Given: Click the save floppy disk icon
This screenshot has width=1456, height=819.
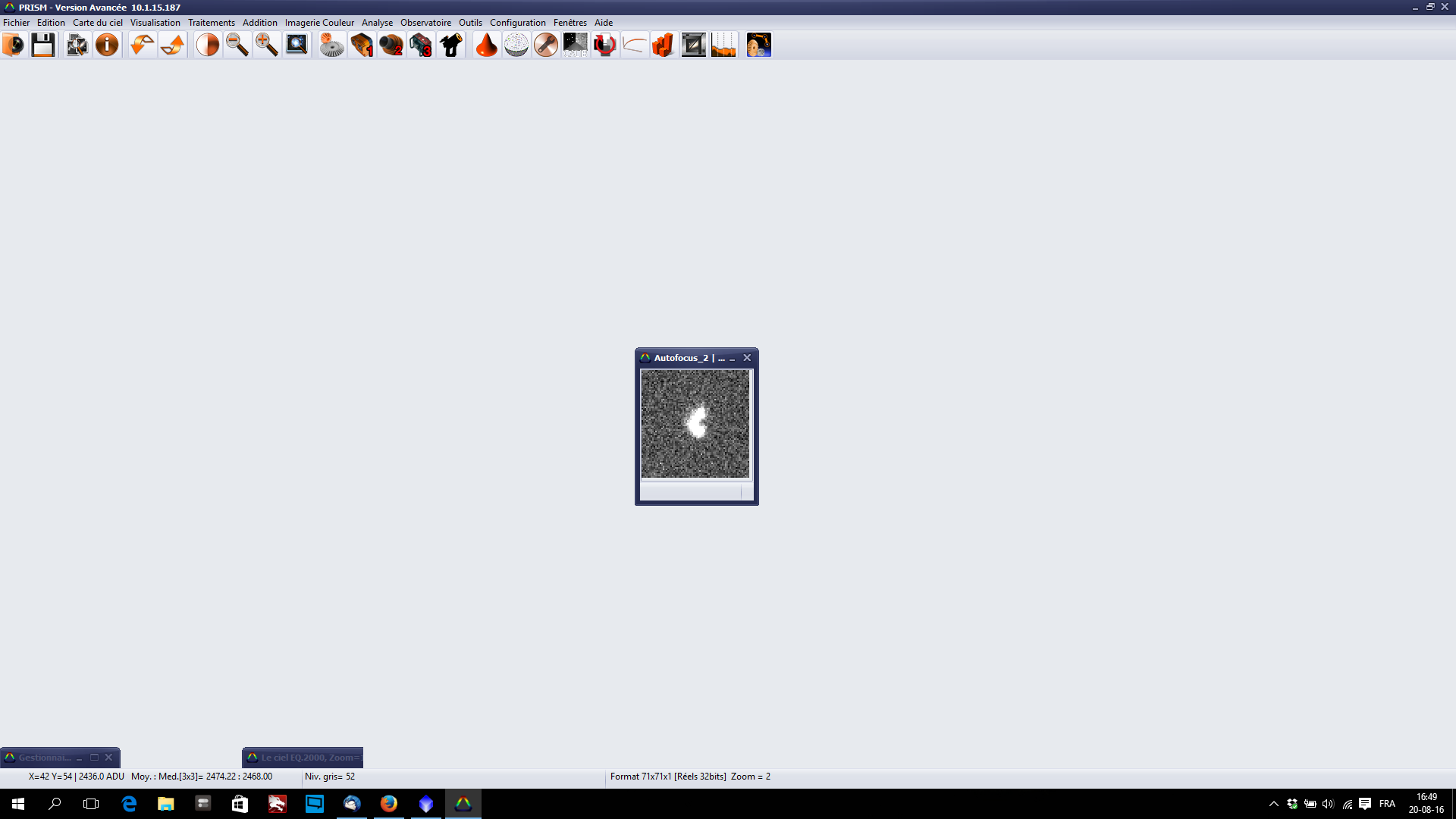Looking at the screenshot, I should [x=43, y=45].
